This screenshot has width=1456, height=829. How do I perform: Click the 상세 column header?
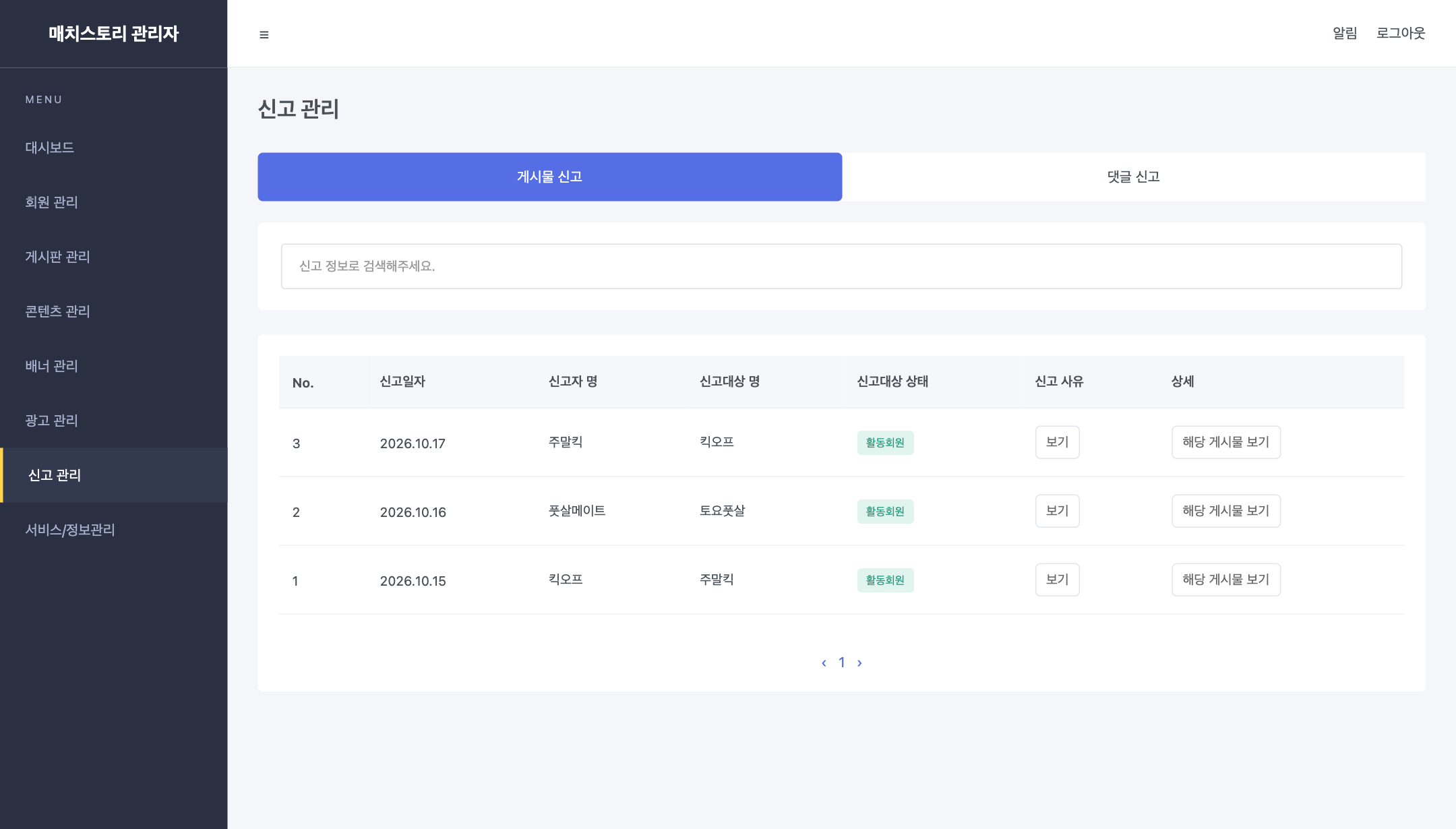[x=1182, y=381]
